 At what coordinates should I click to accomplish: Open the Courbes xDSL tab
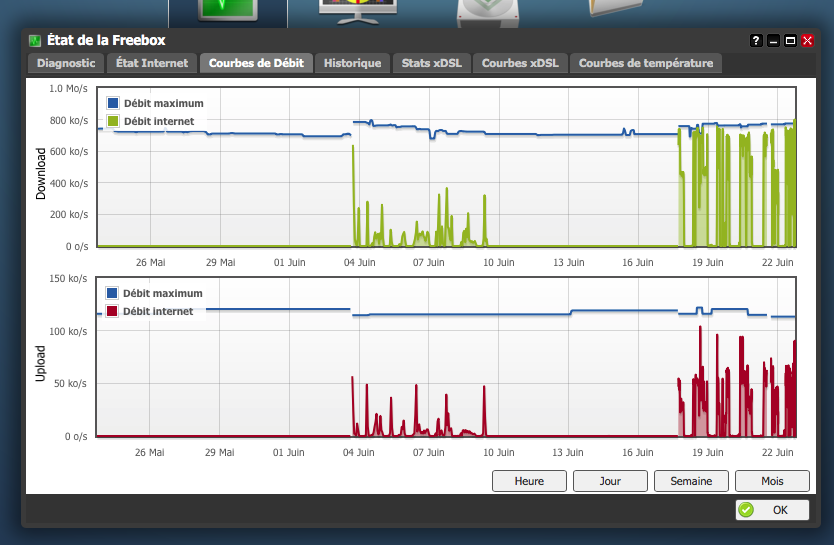coord(520,63)
